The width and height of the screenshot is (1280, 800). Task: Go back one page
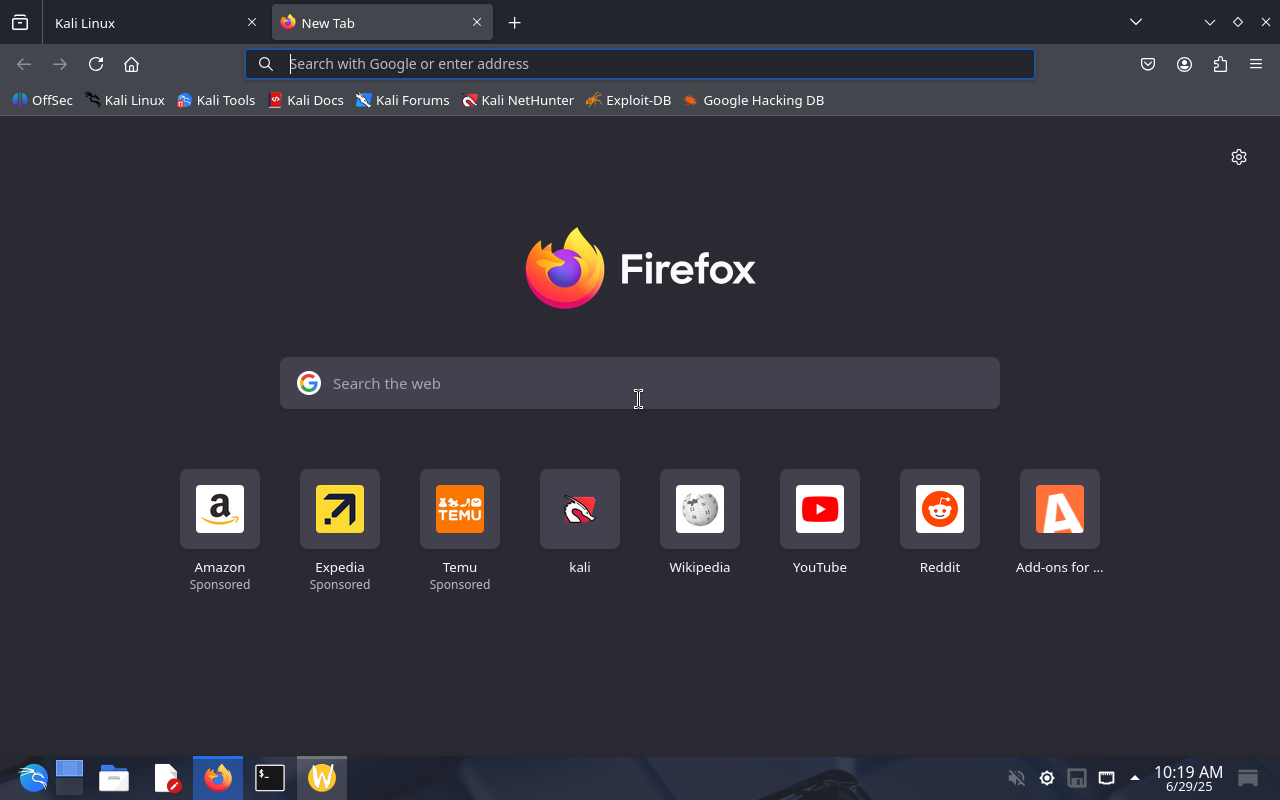(x=24, y=64)
